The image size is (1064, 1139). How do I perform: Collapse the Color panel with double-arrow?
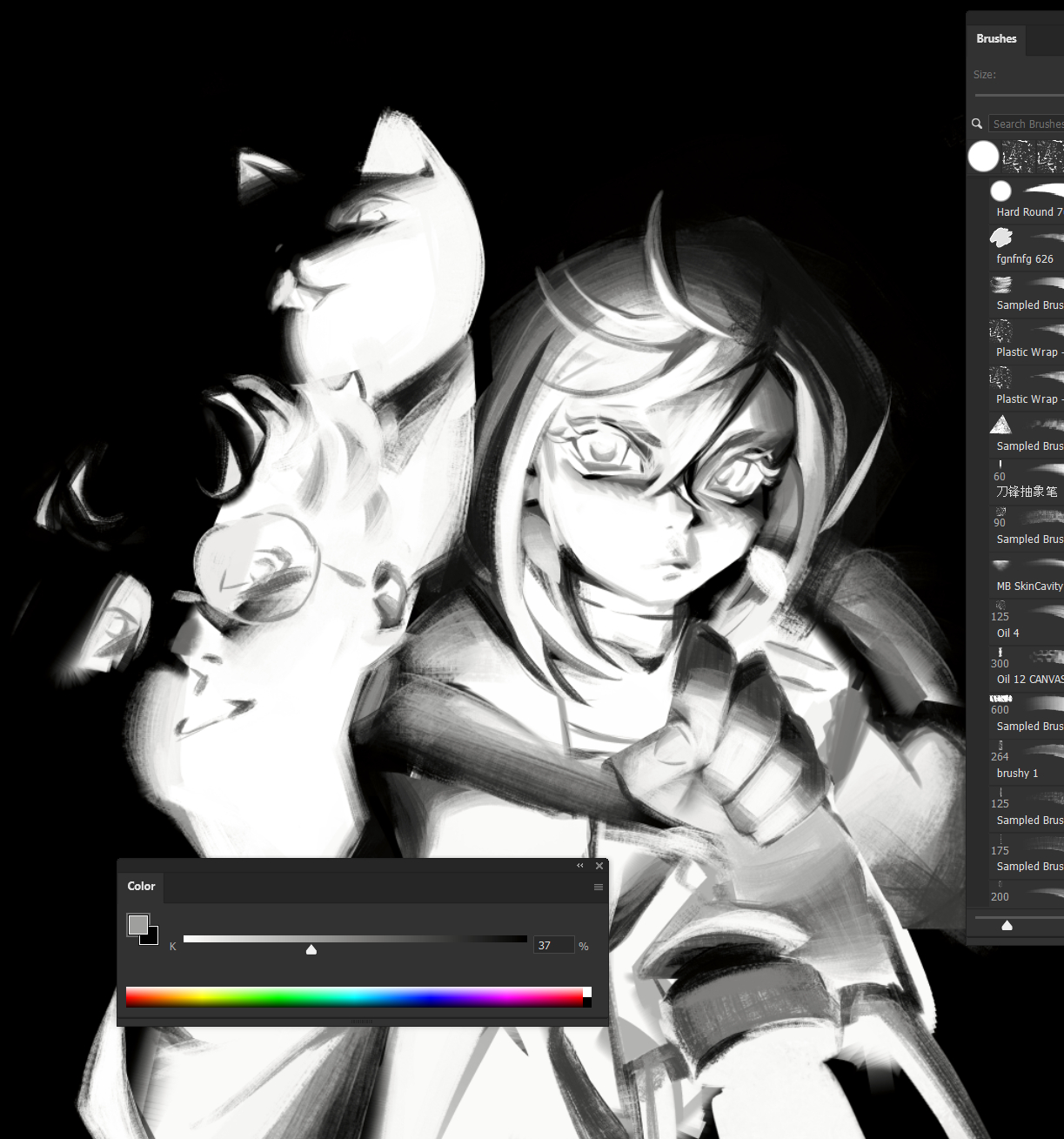(580, 866)
